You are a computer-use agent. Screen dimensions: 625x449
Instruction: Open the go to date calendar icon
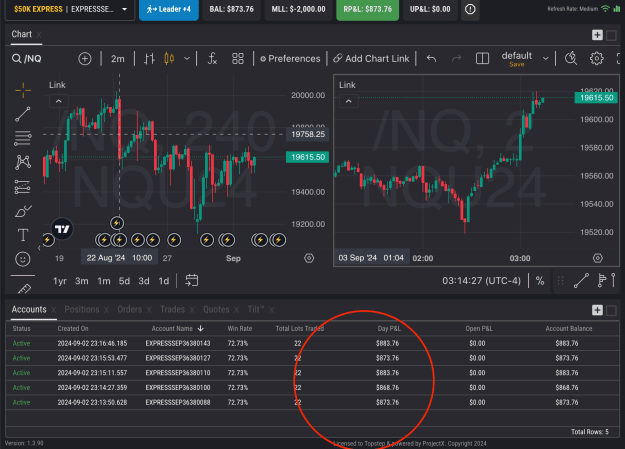click(x=192, y=280)
